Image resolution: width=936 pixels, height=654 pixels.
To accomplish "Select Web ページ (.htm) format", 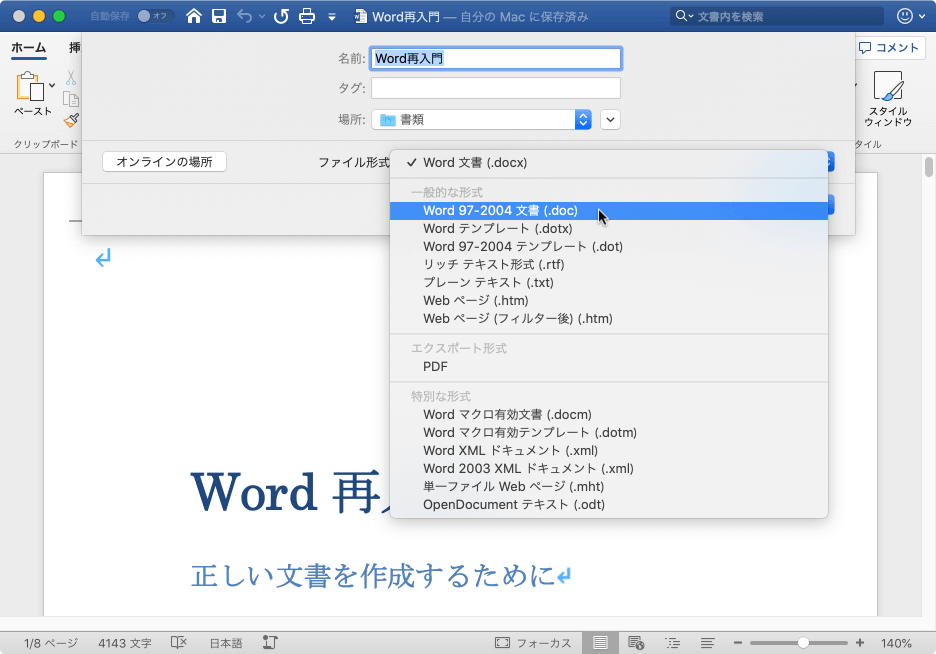I will [609, 300].
